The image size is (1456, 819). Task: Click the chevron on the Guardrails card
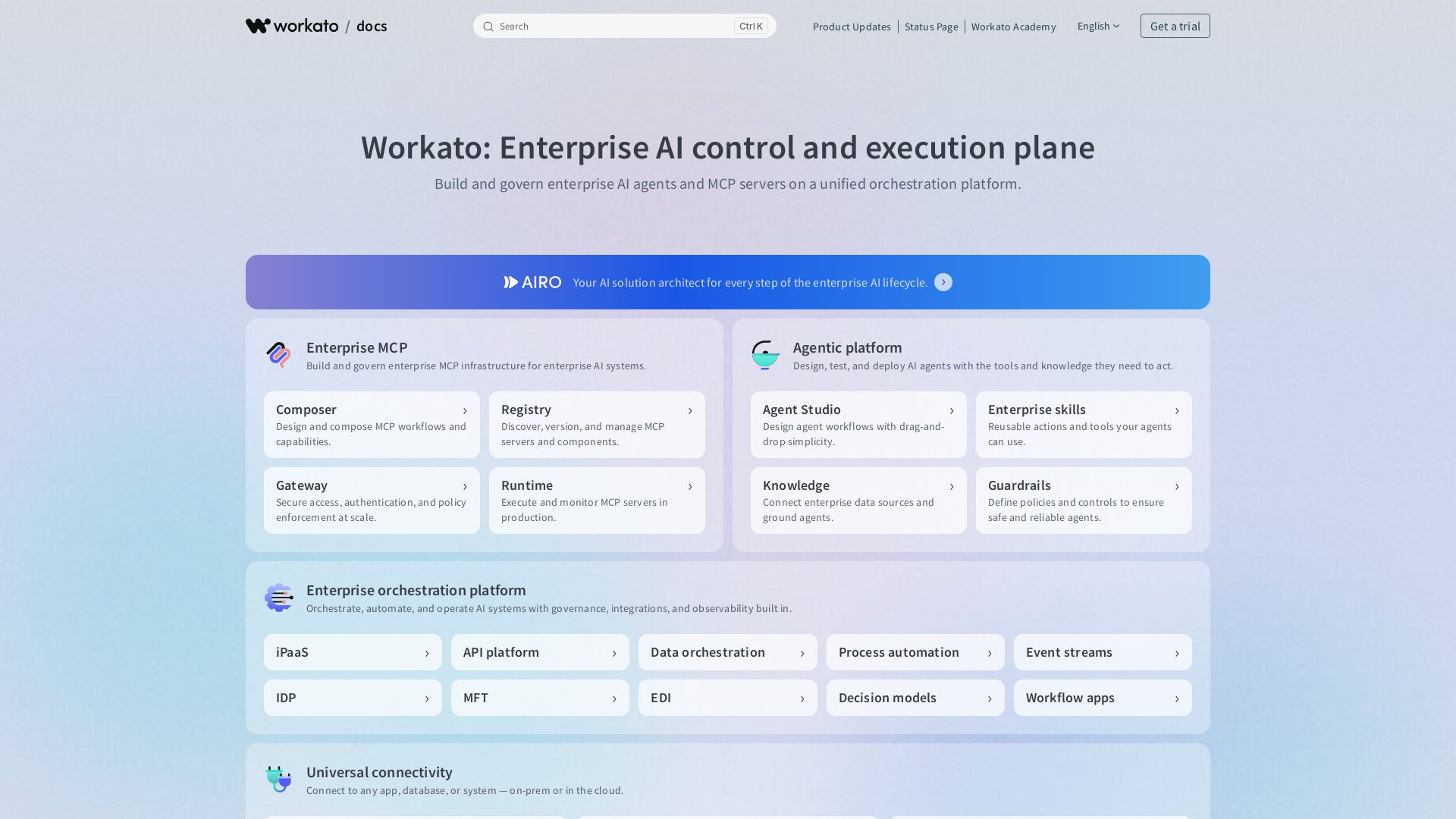[1177, 487]
